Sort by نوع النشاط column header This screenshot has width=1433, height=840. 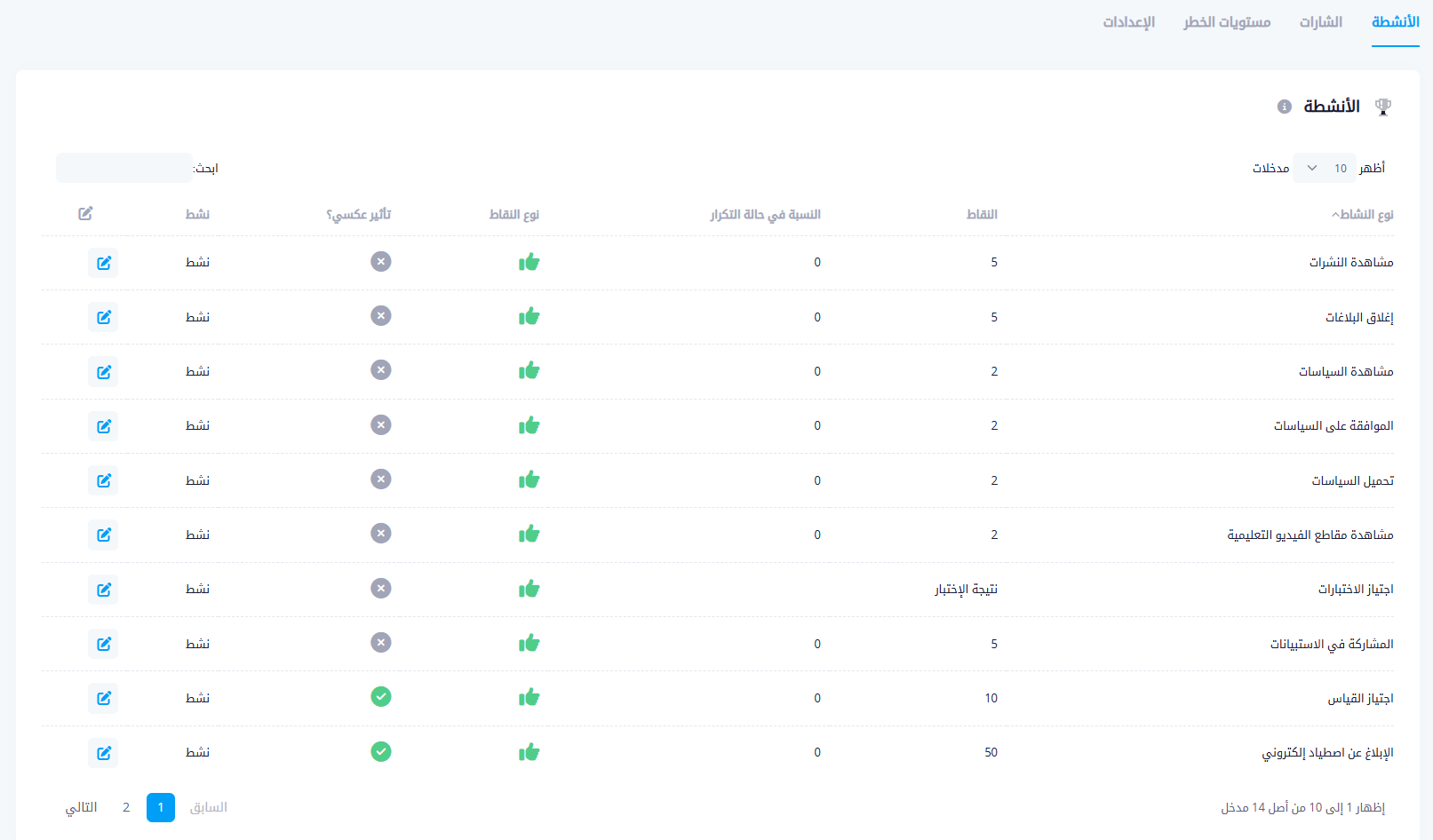tap(1365, 214)
